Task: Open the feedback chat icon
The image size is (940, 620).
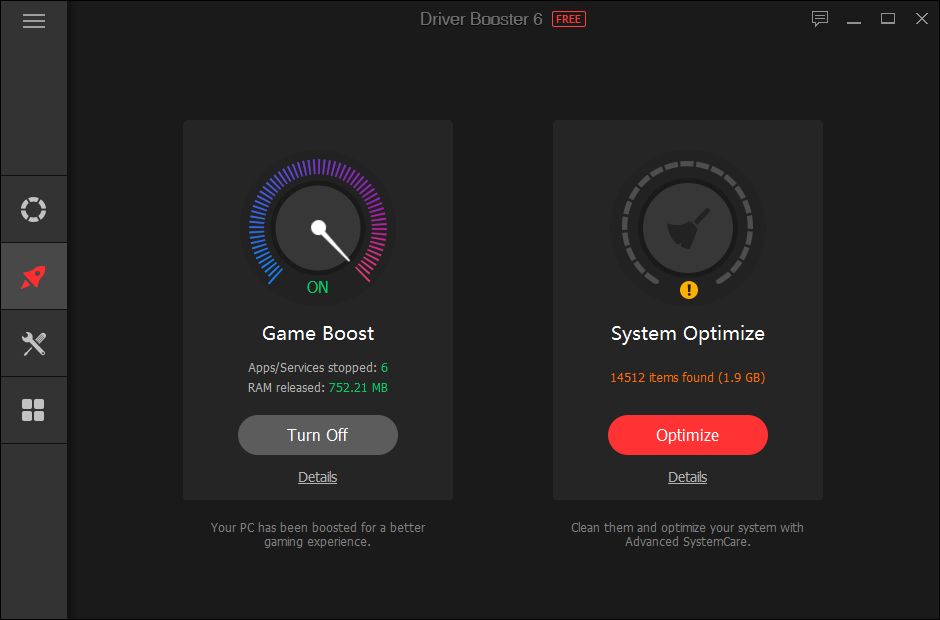Action: [x=820, y=19]
